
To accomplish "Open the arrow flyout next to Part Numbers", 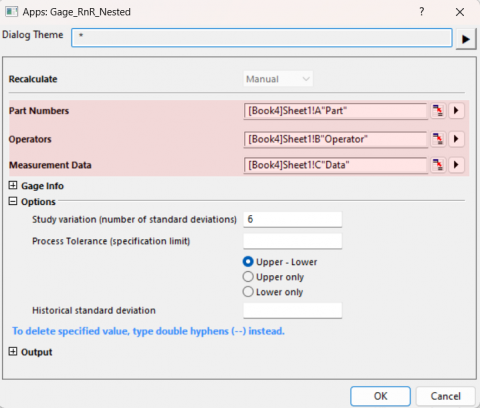I will tap(456, 111).
